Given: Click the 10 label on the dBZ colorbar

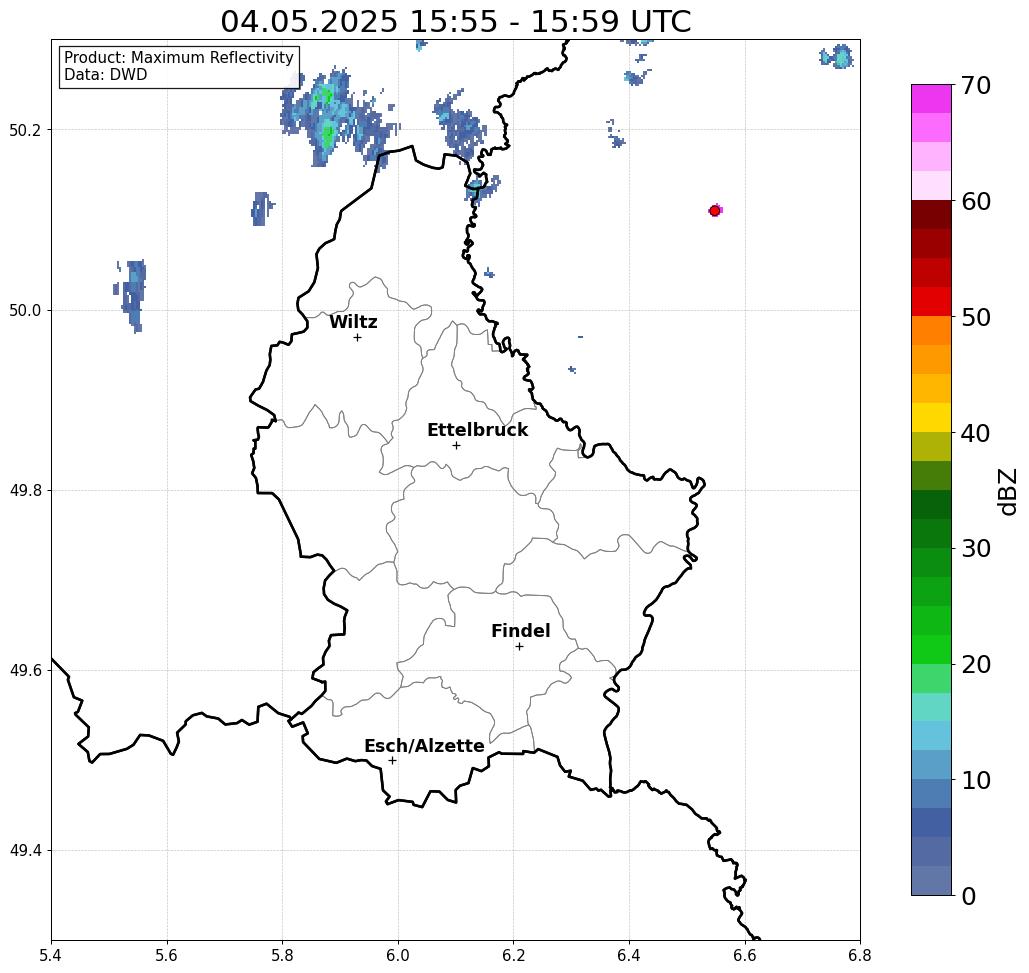Looking at the screenshot, I should point(975,780).
